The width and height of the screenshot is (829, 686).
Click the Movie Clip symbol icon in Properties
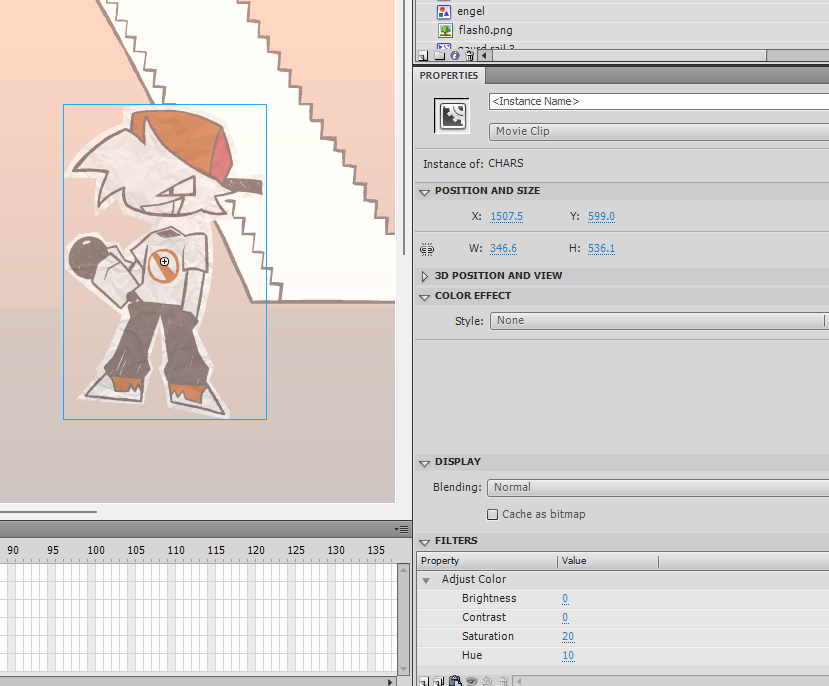[452, 116]
